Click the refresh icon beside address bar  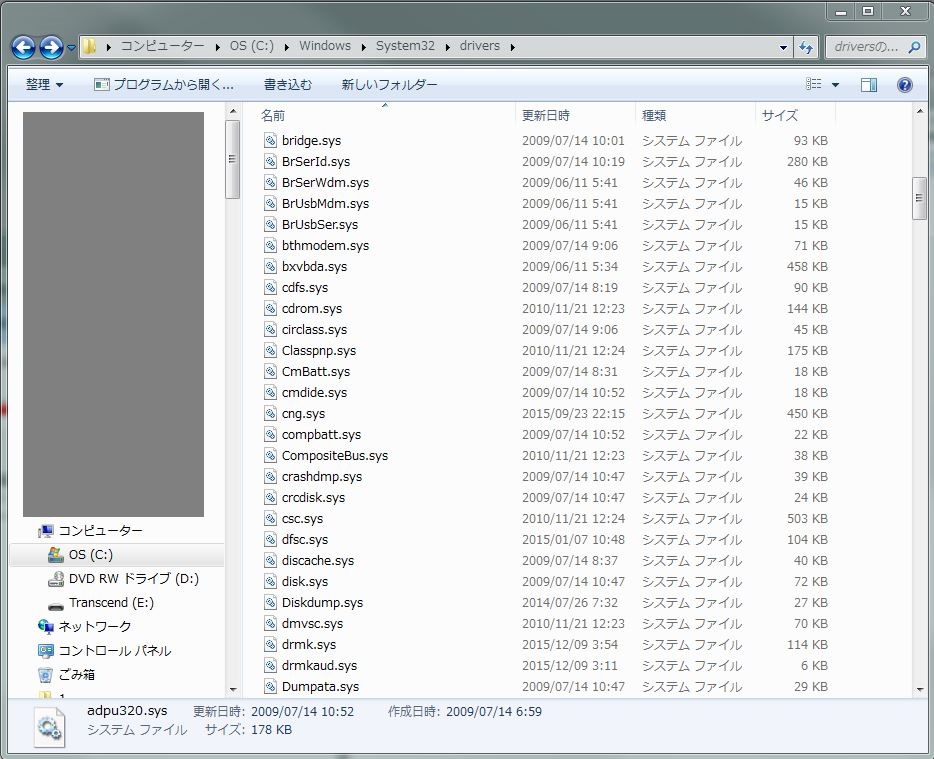click(x=806, y=47)
